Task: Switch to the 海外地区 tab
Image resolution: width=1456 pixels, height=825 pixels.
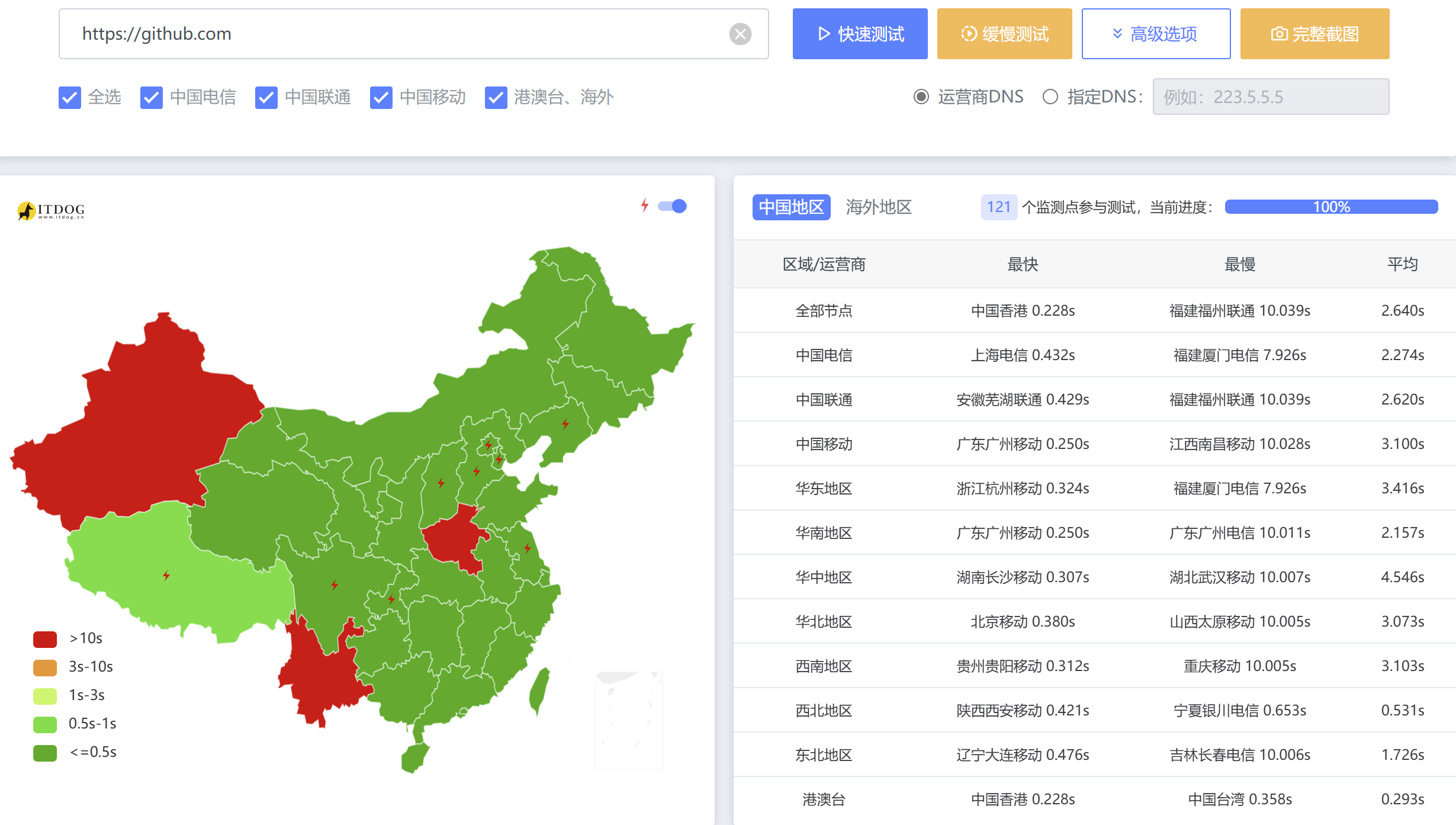Action: click(x=879, y=207)
